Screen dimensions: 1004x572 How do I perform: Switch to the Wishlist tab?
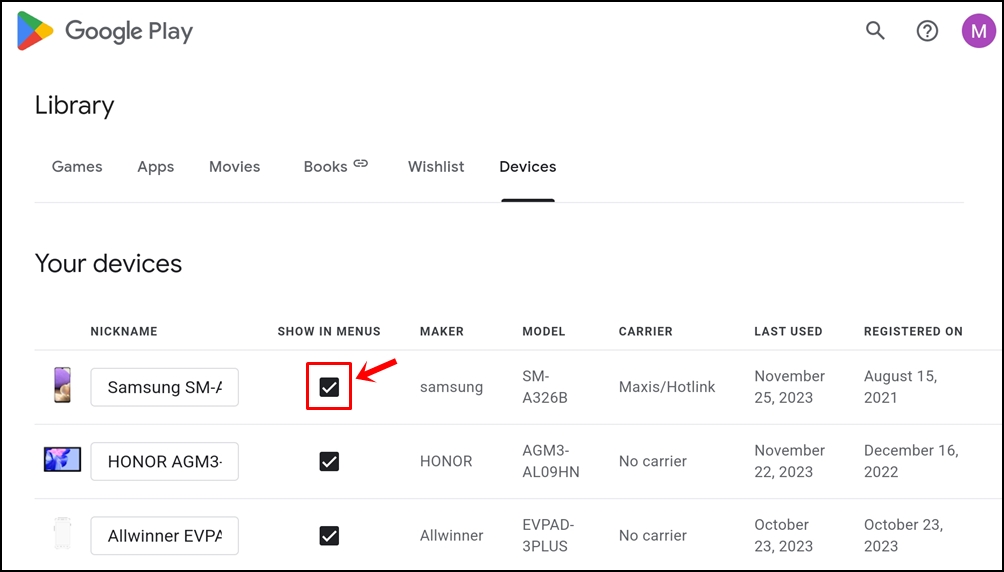tap(436, 167)
